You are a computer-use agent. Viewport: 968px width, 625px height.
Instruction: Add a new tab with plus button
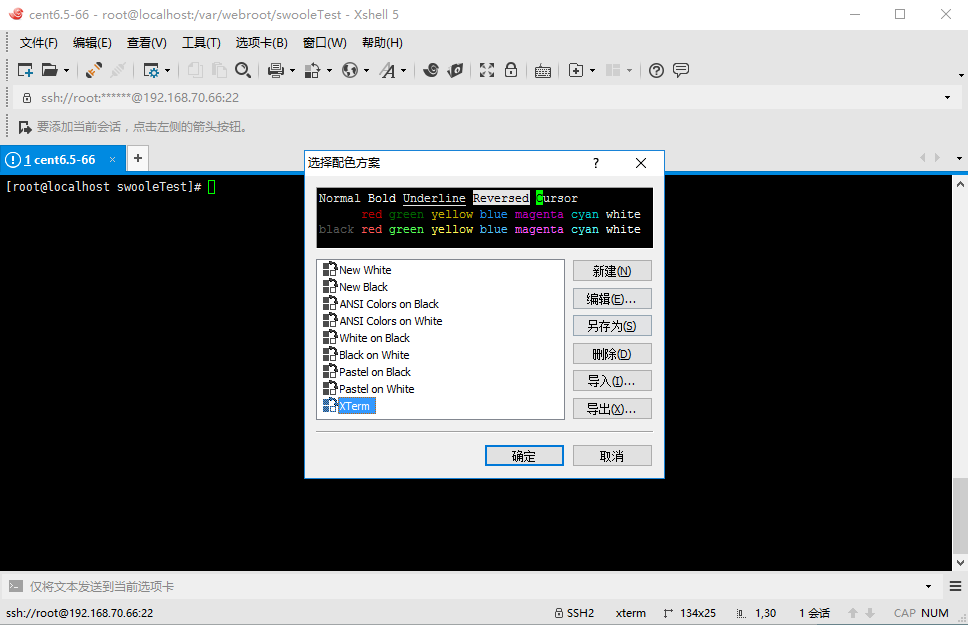click(138, 158)
